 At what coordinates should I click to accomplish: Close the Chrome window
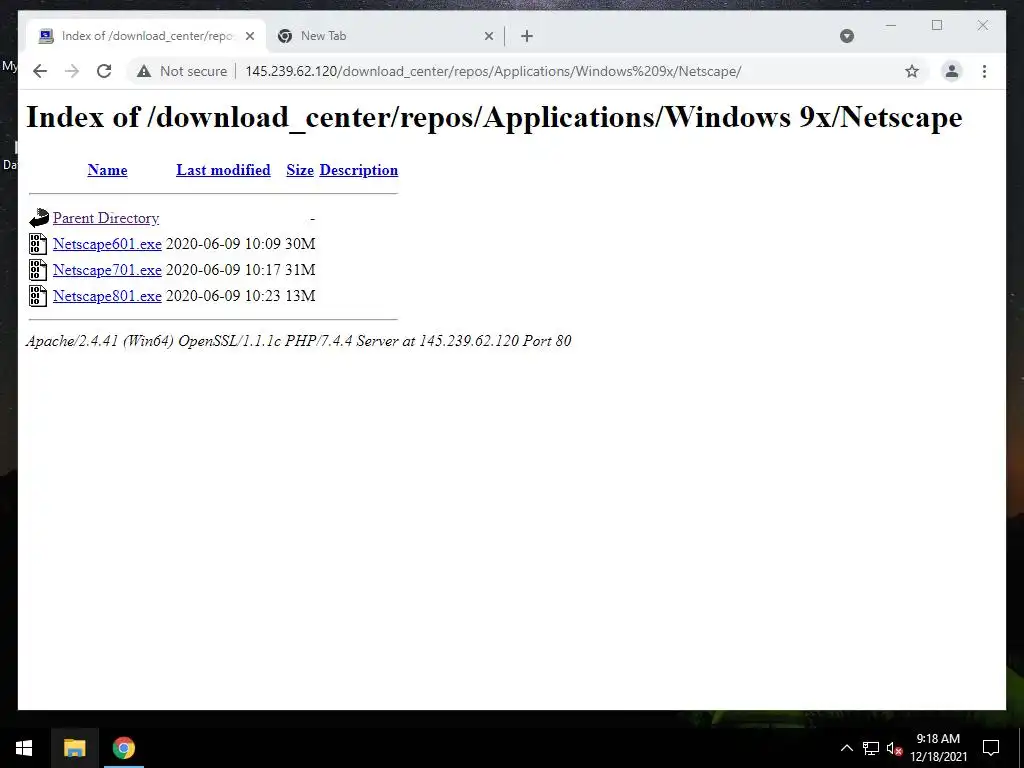(982, 25)
